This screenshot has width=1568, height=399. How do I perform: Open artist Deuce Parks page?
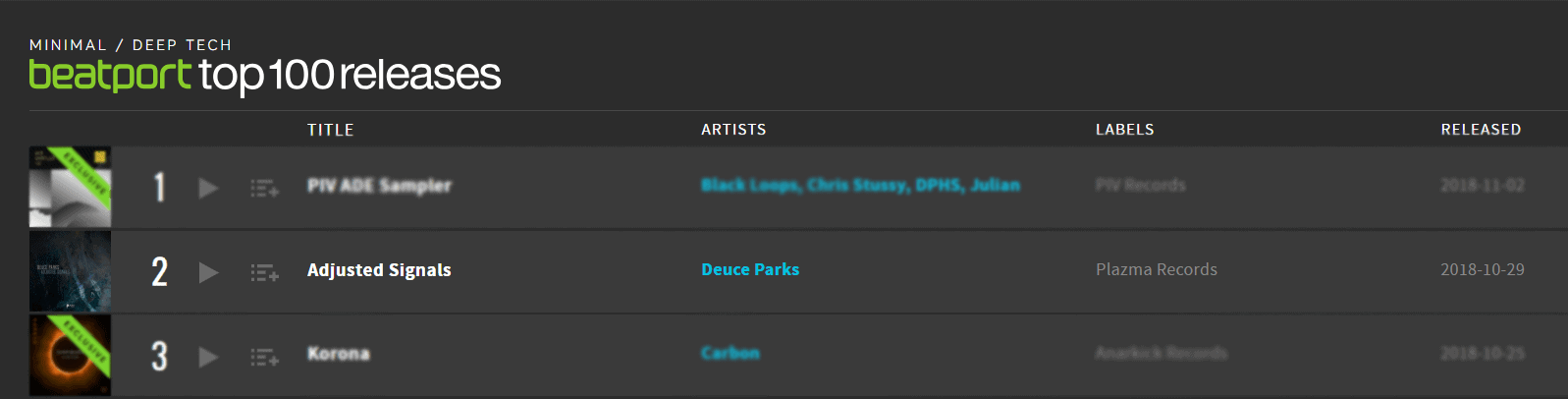pos(750,269)
